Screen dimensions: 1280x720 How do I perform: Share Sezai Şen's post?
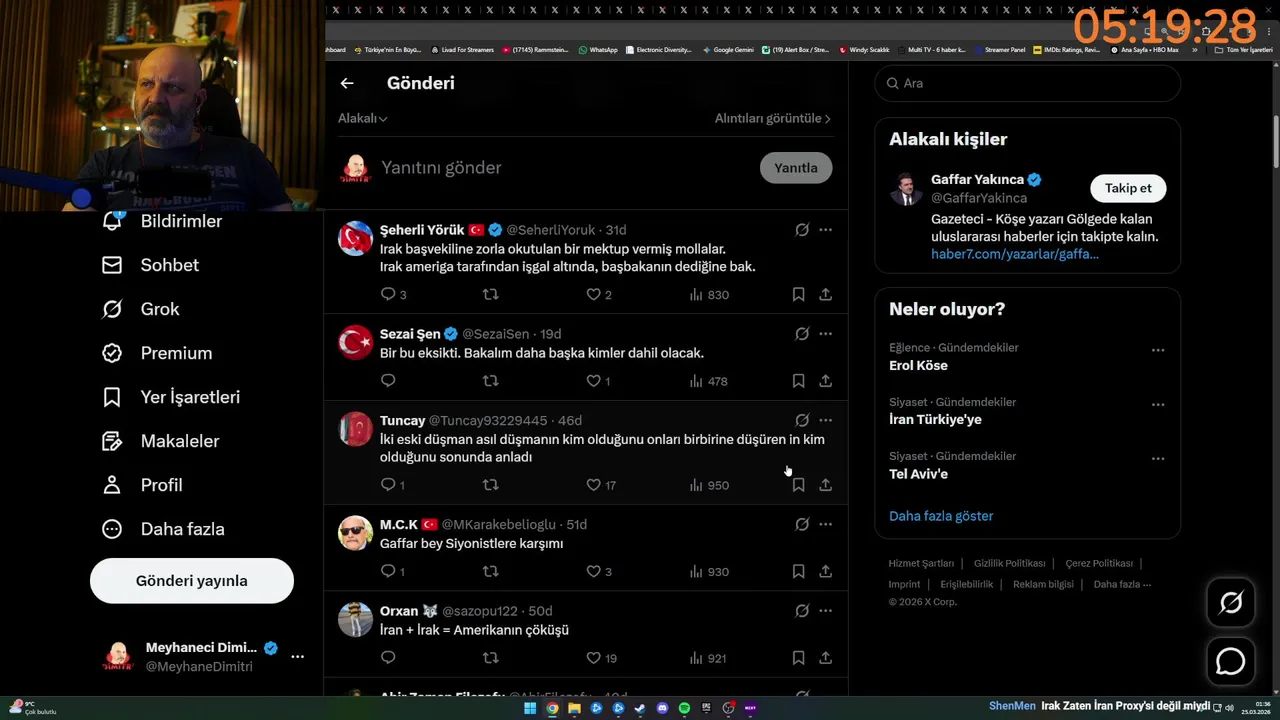(x=825, y=381)
